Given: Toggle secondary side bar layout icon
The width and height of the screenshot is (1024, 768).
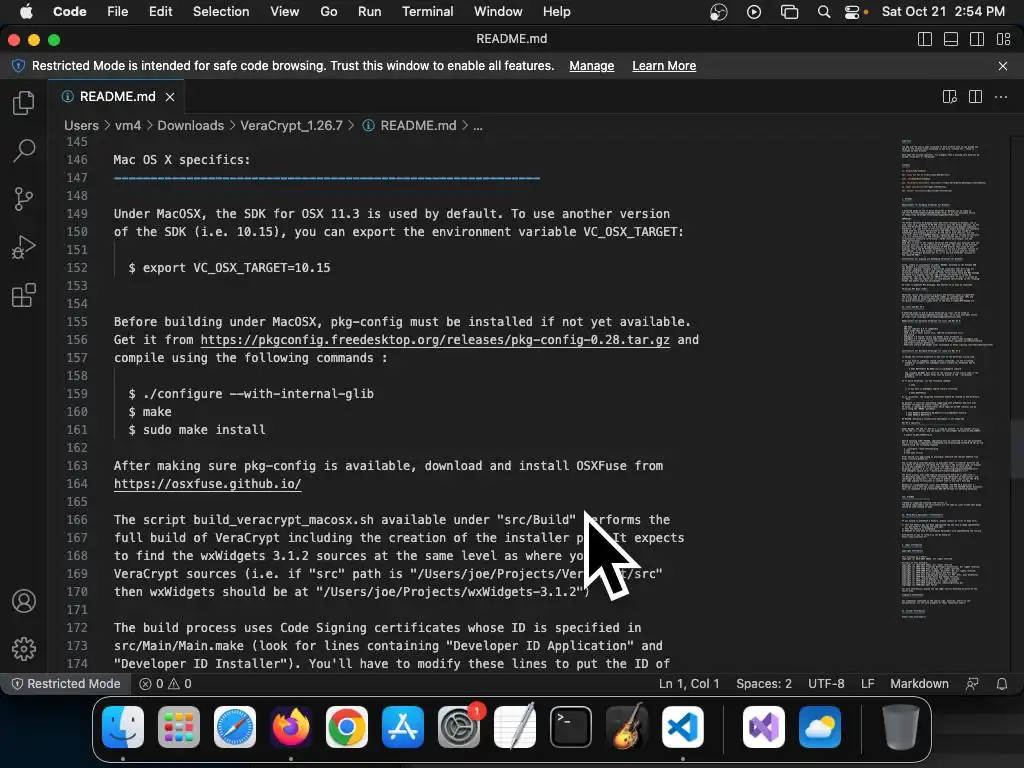Looking at the screenshot, I should 977,39.
